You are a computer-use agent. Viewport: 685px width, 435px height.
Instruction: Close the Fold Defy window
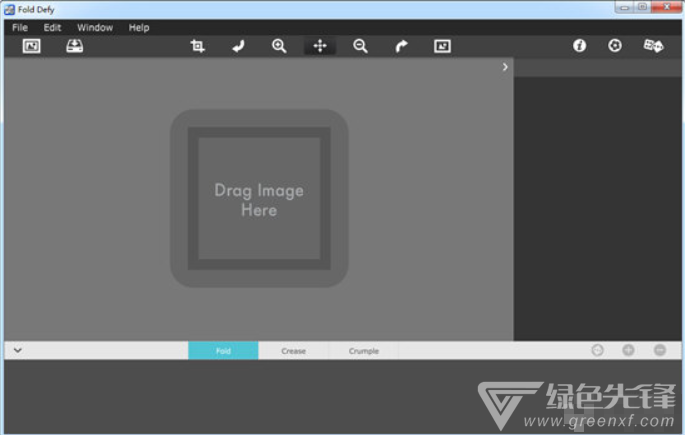pos(667,7)
